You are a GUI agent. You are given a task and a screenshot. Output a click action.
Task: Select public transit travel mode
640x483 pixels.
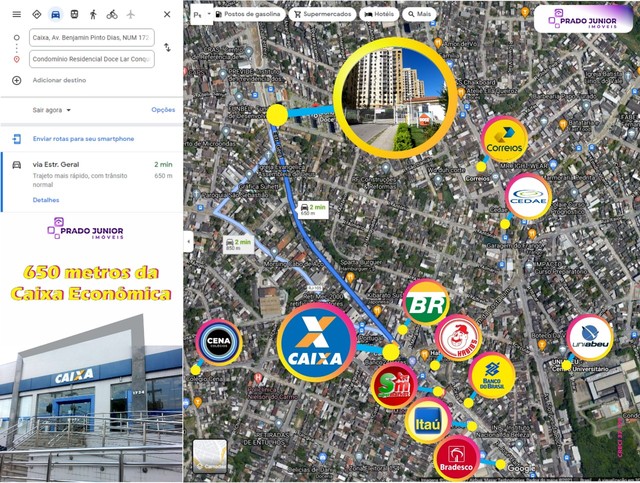tap(74, 14)
